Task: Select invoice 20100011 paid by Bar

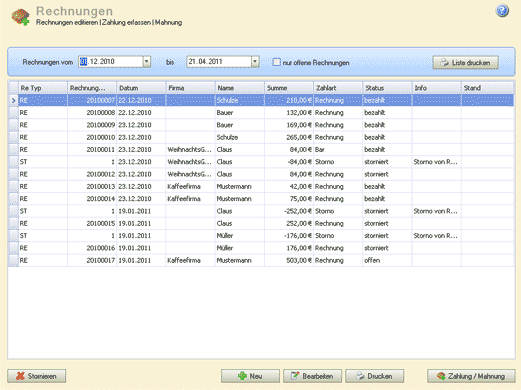Action: 261,150
